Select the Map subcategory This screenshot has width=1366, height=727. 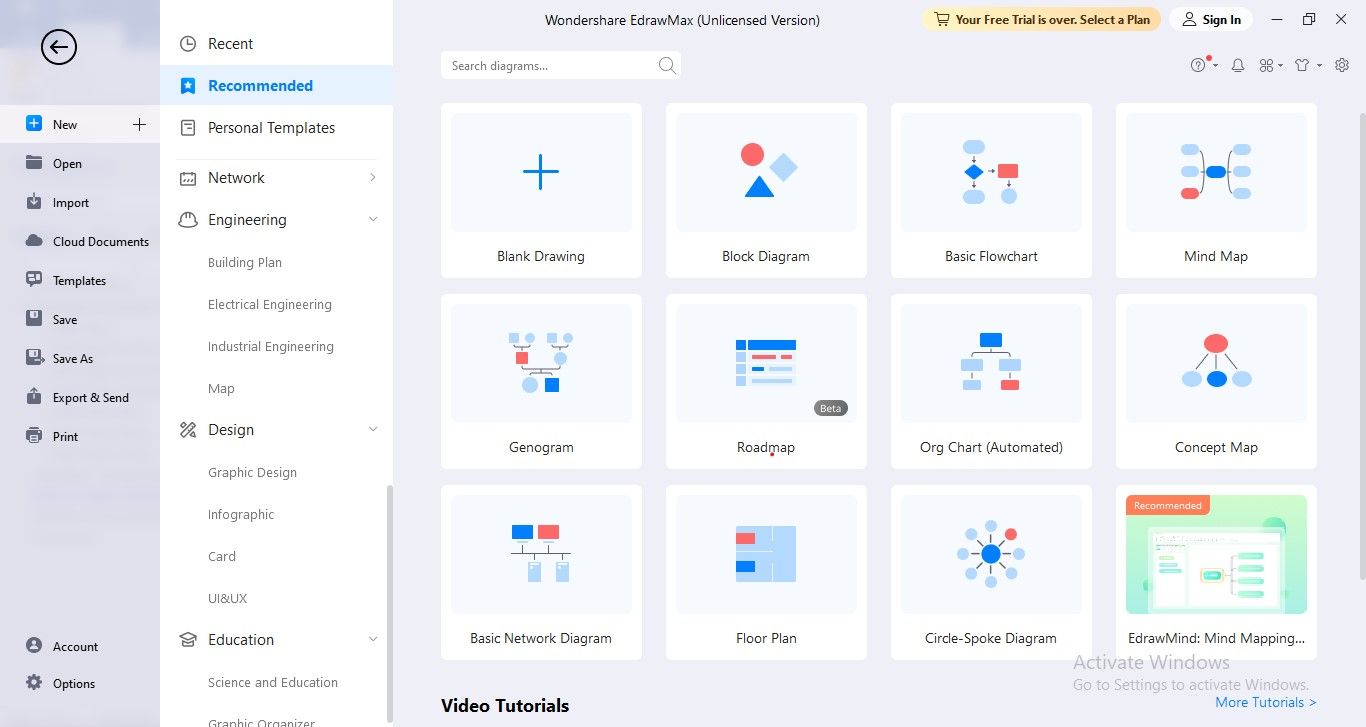pyautogui.click(x=221, y=389)
